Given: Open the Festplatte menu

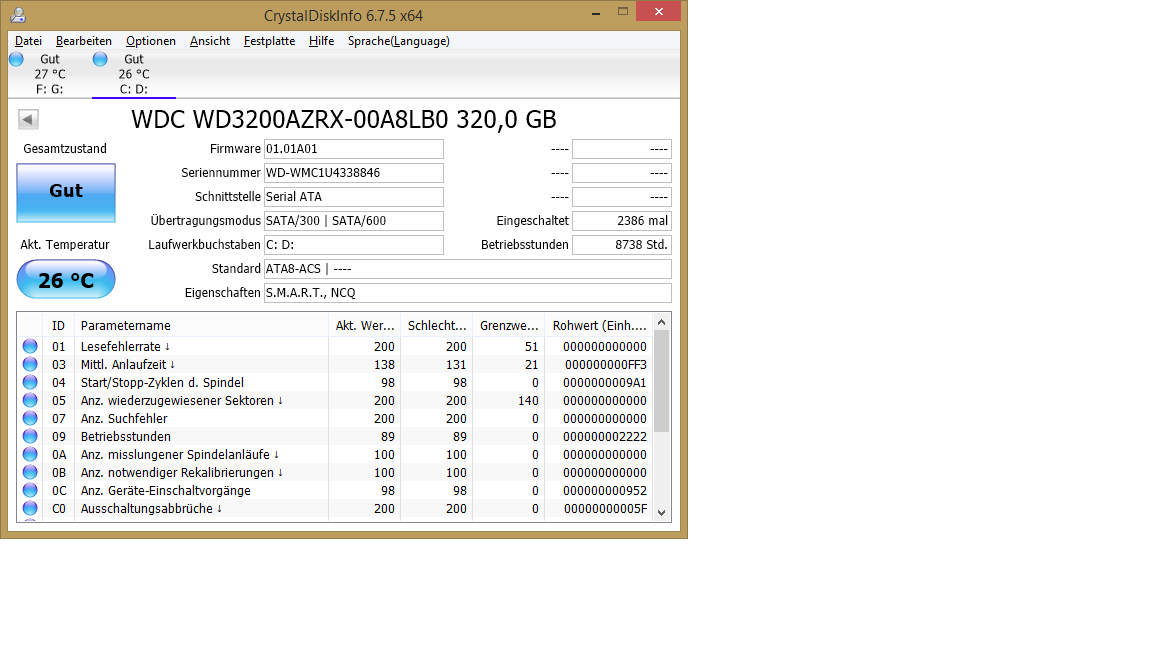Looking at the screenshot, I should (270, 41).
